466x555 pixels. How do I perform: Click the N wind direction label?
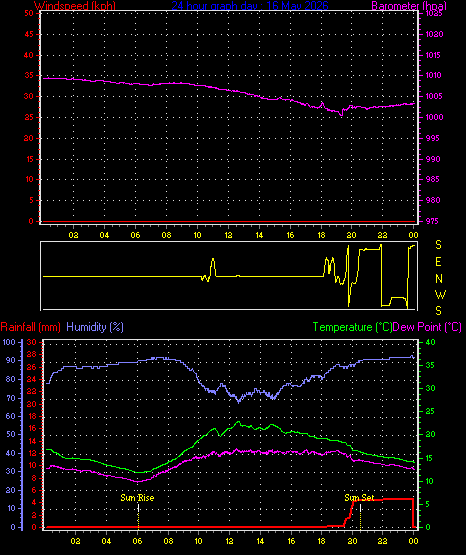(439, 279)
